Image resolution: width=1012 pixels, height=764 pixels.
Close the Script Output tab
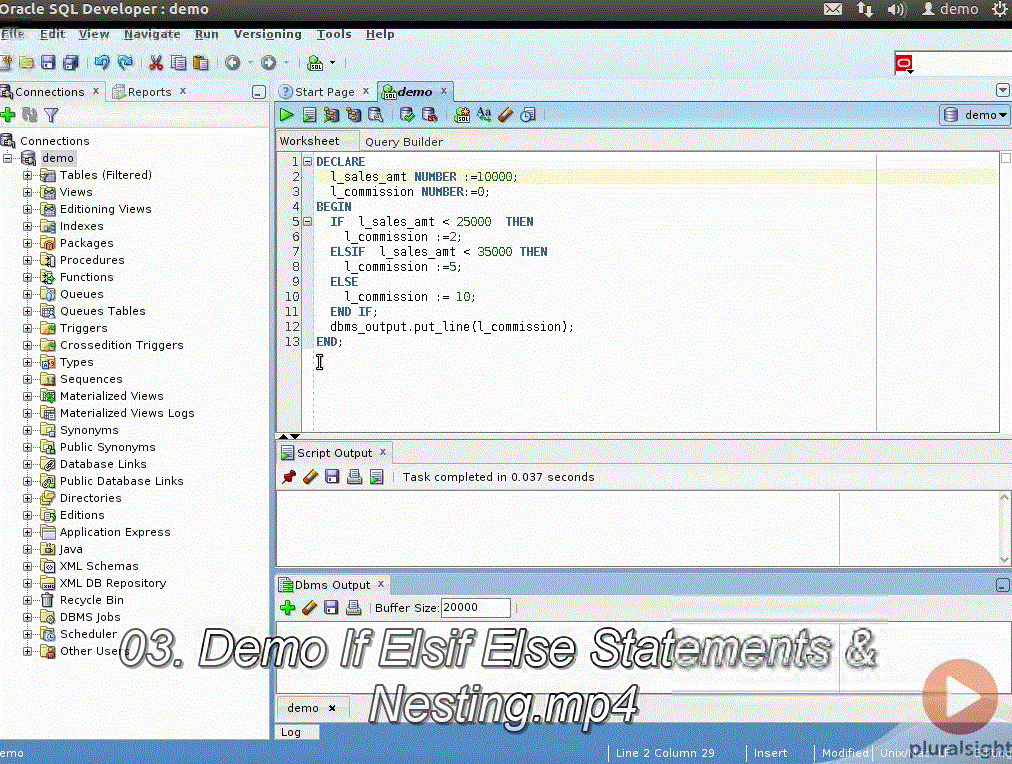click(383, 452)
